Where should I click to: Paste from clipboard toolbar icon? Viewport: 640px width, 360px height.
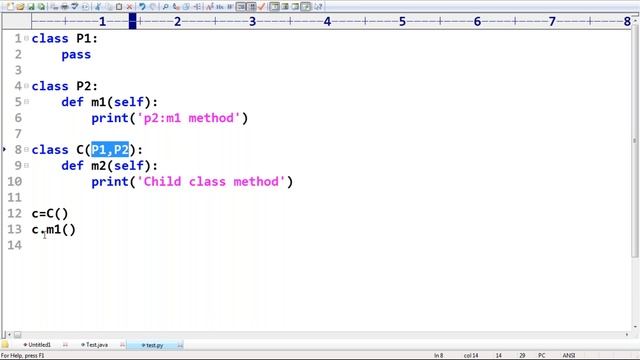[119, 7]
